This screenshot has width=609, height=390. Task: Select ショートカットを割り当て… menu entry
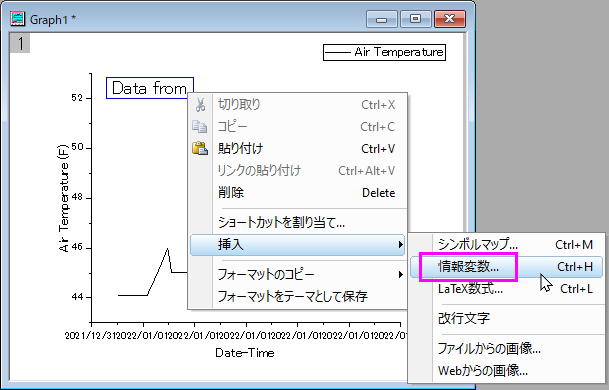tap(297, 223)
